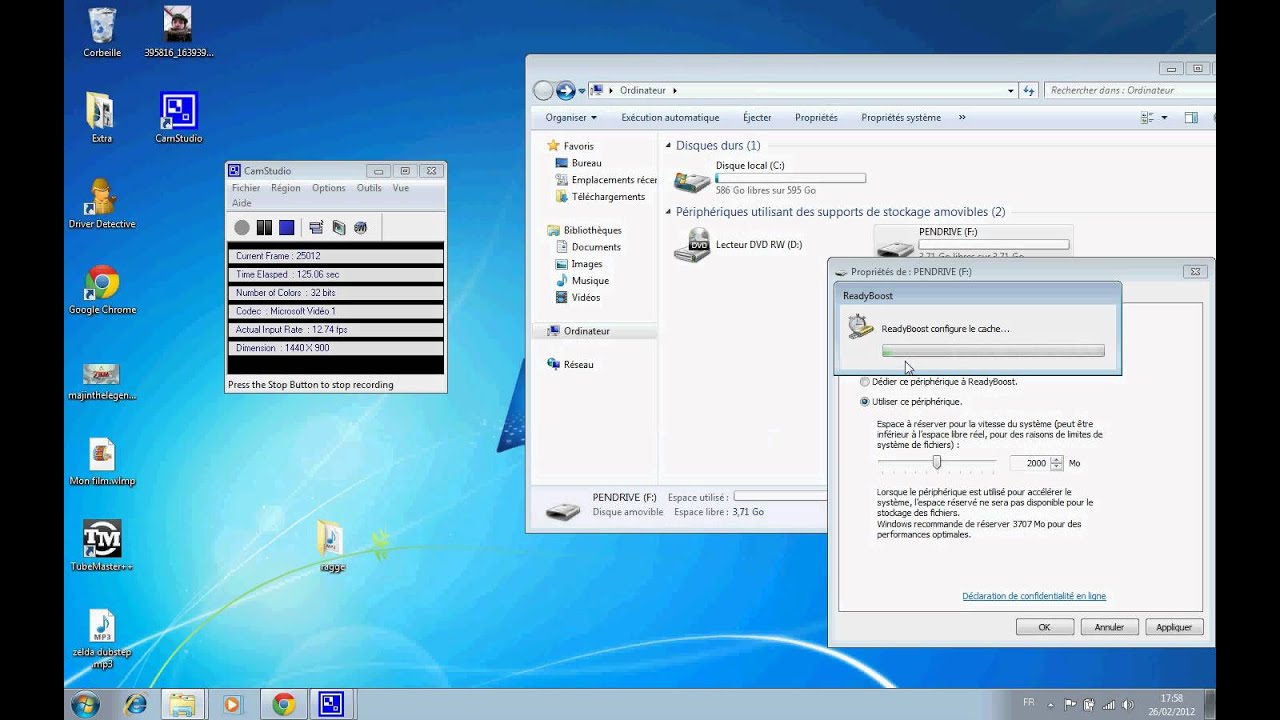The image size is (1280, 720).
Task: Go forward in the Explorer window
Action: 566,90
